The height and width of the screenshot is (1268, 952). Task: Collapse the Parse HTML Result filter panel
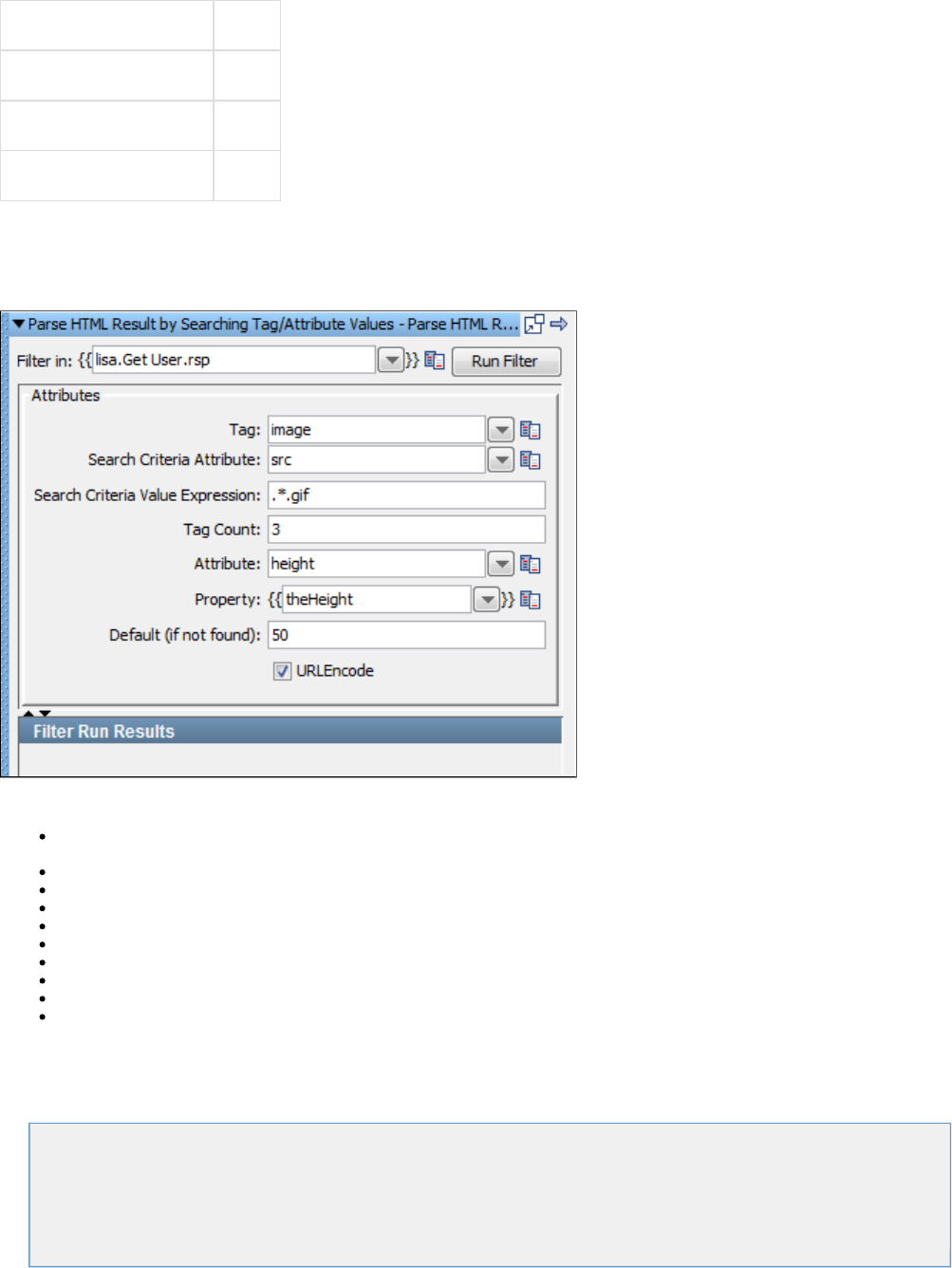[19, 325]
